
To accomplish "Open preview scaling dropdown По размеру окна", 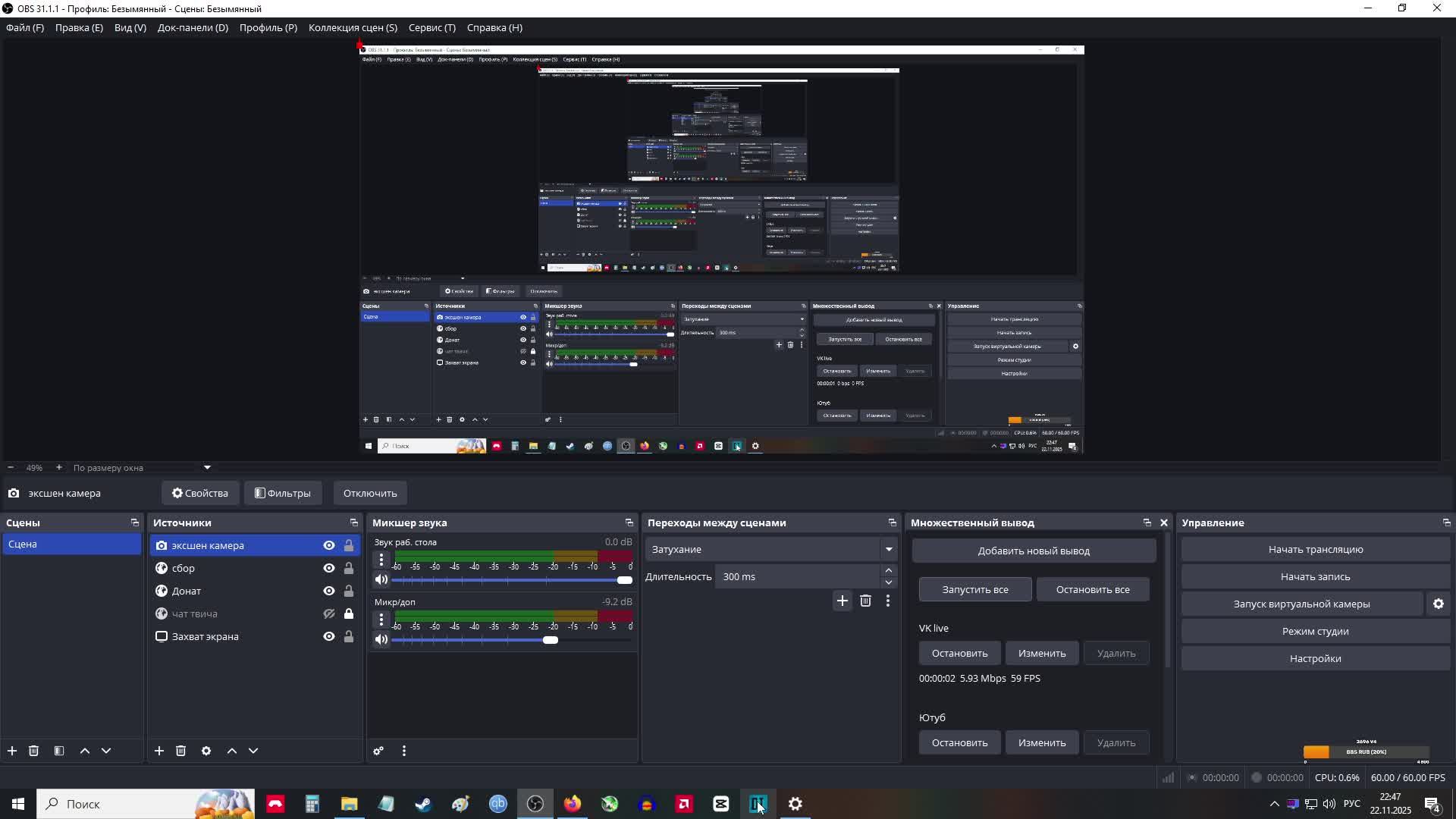I will coord(140,468).
